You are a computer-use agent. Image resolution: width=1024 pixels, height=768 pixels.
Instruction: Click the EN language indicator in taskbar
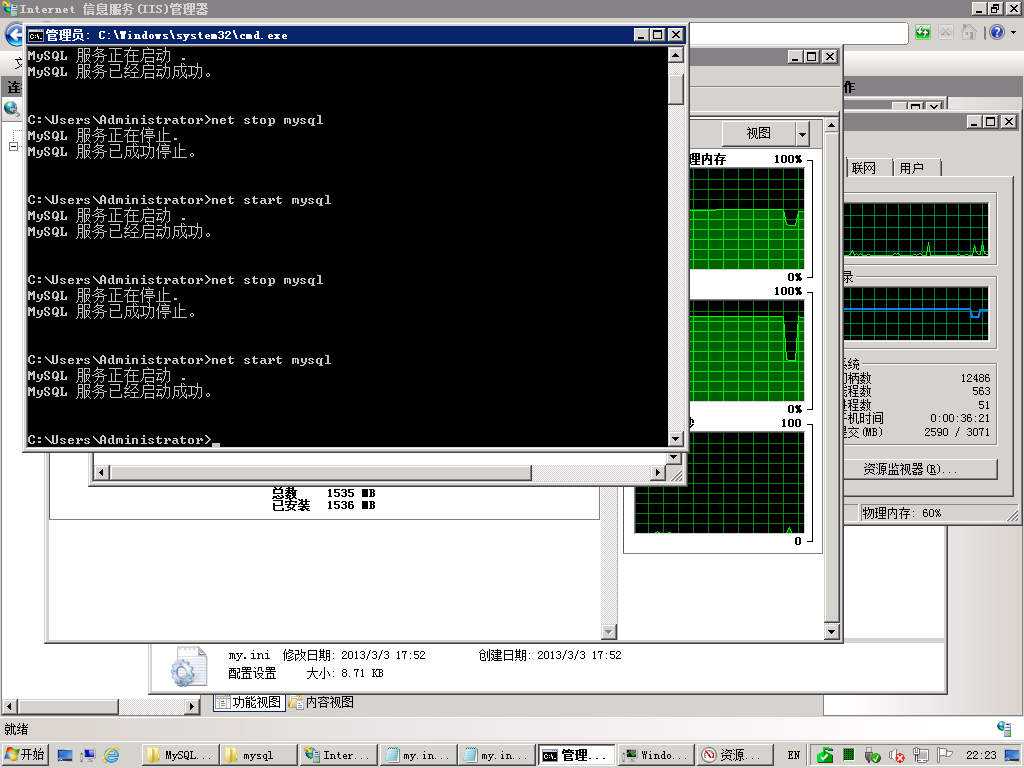793,756
